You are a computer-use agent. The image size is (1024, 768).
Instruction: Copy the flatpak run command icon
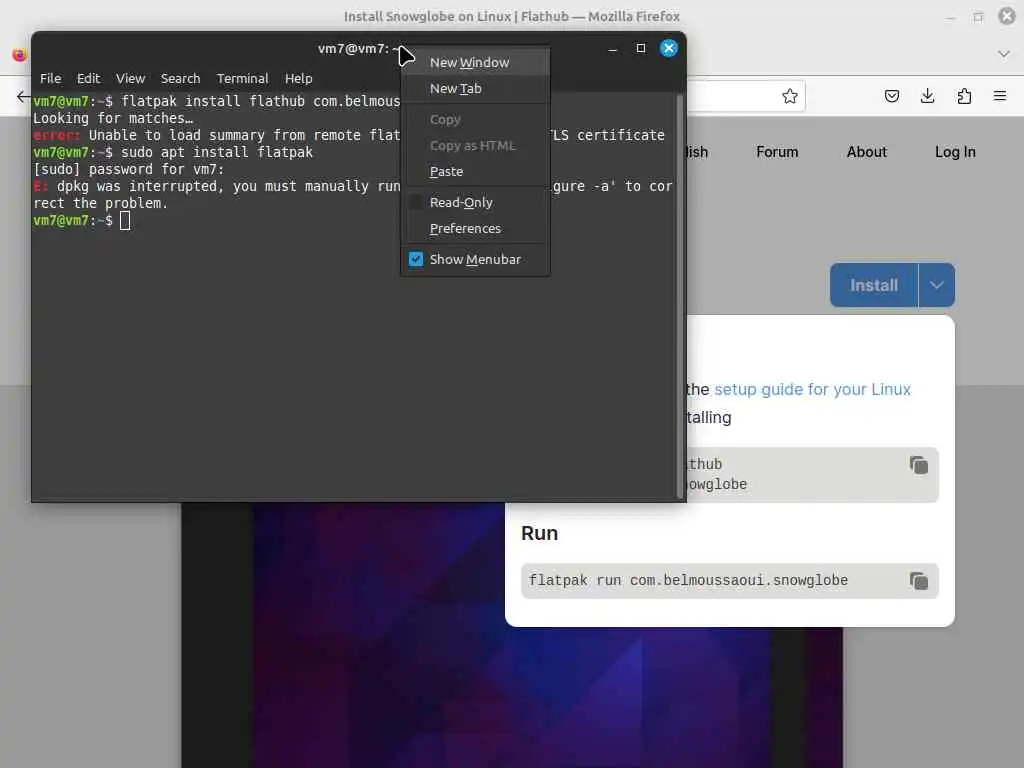[x=919, y=581]
